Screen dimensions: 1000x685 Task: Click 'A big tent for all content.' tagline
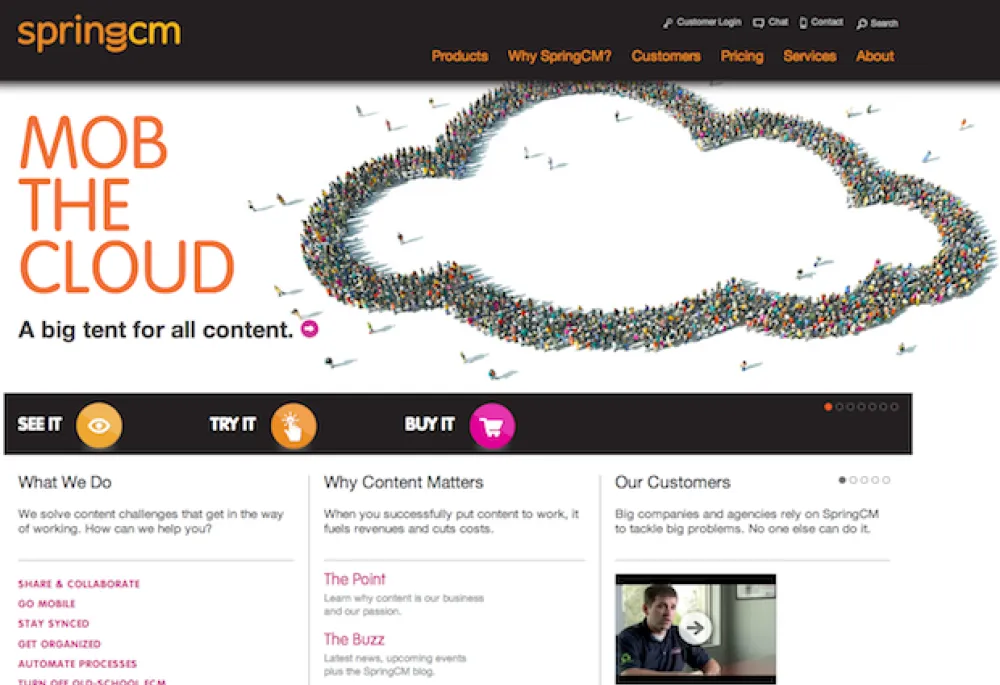[156, 330]
